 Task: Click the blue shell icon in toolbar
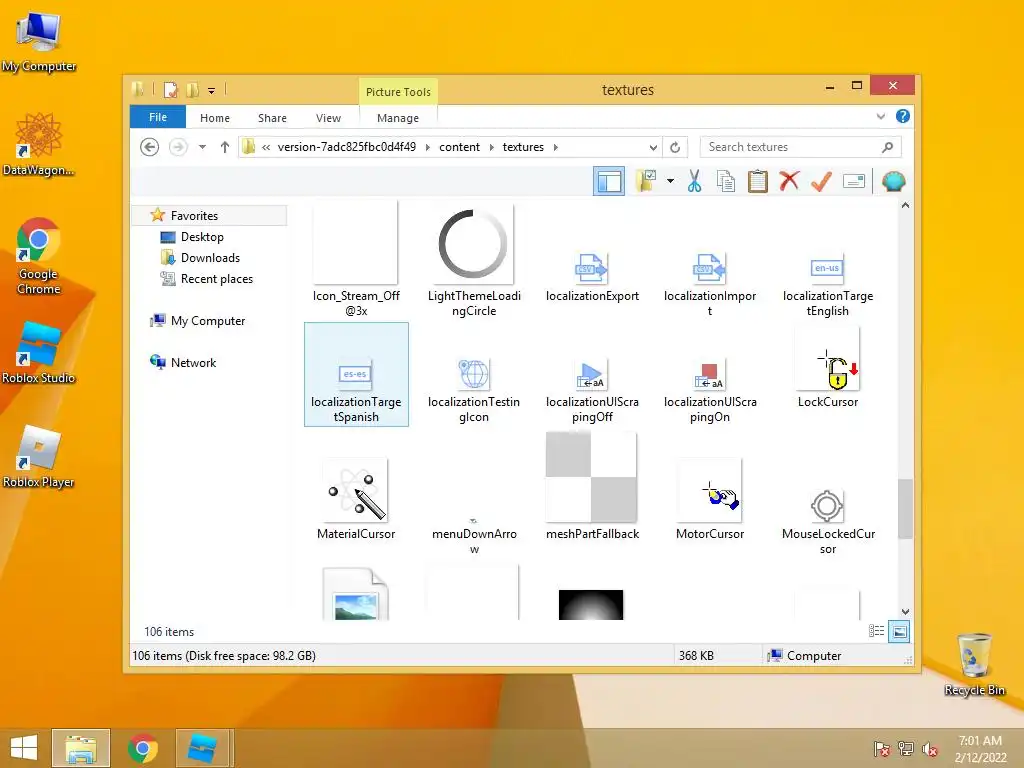click(893, 181)
